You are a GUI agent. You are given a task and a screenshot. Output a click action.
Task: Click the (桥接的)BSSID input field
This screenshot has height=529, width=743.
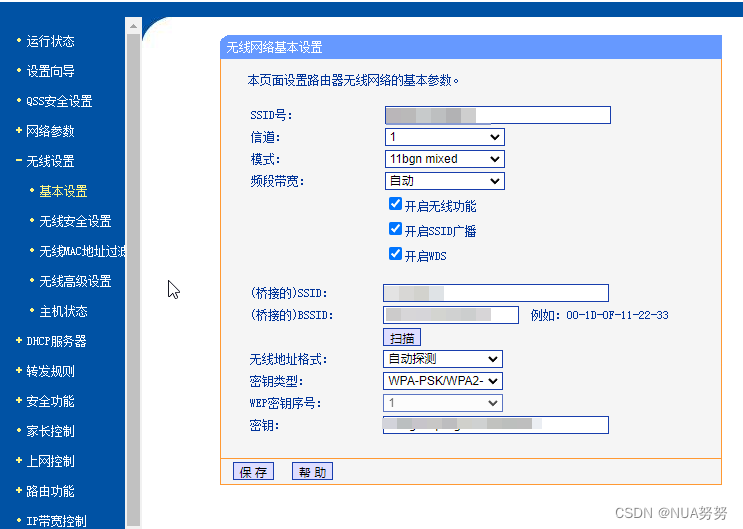coord(451,315)
